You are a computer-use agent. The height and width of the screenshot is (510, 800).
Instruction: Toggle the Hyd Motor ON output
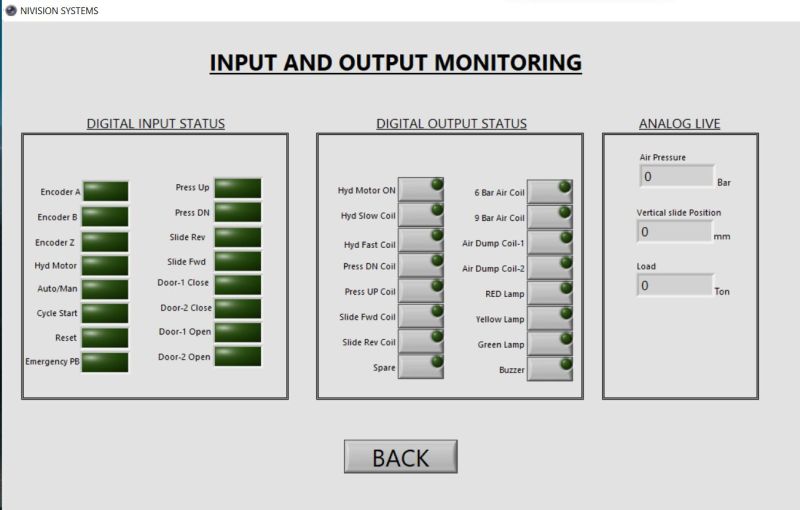click(x=421, y=190)
